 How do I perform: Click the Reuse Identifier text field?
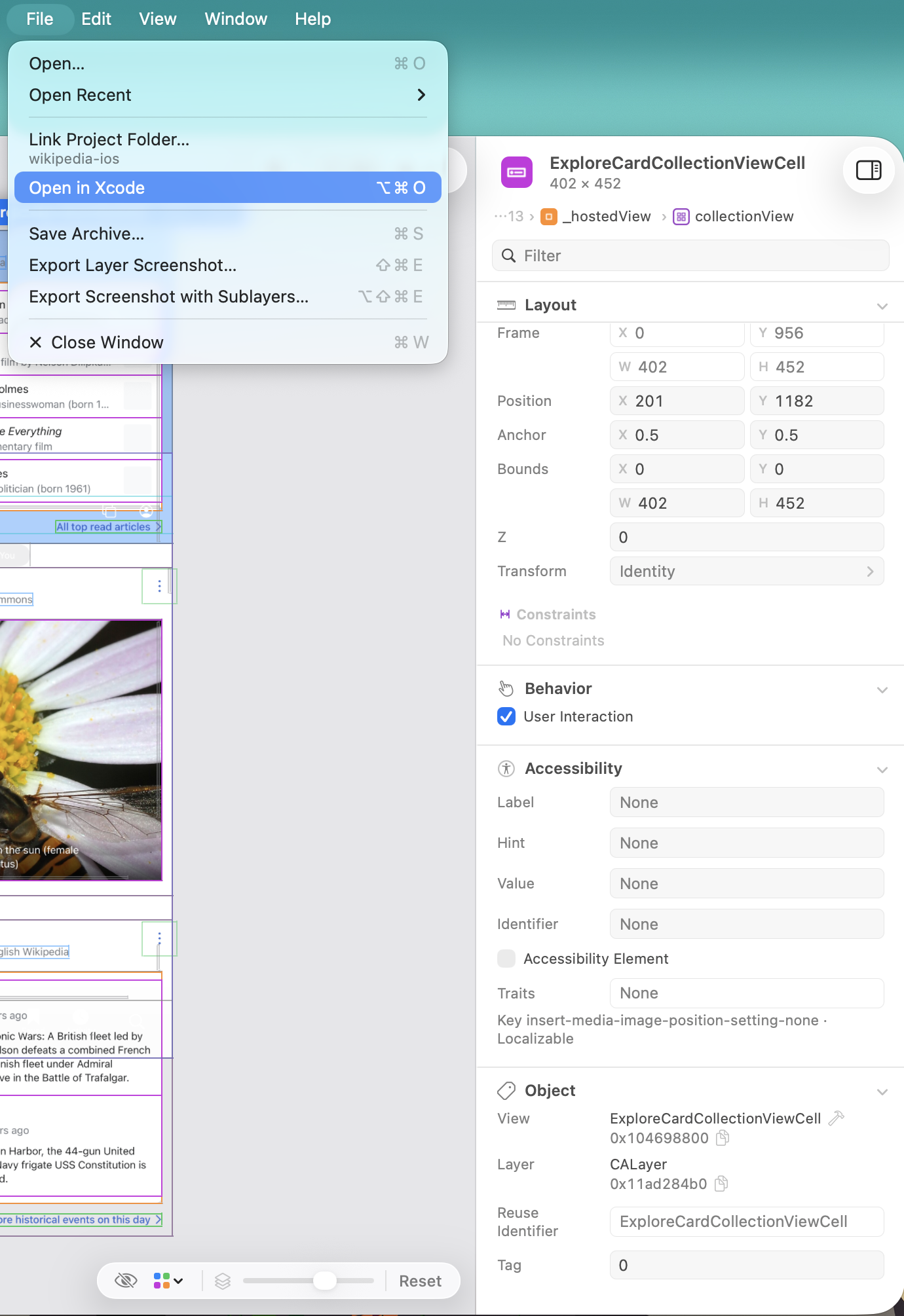747,1222
